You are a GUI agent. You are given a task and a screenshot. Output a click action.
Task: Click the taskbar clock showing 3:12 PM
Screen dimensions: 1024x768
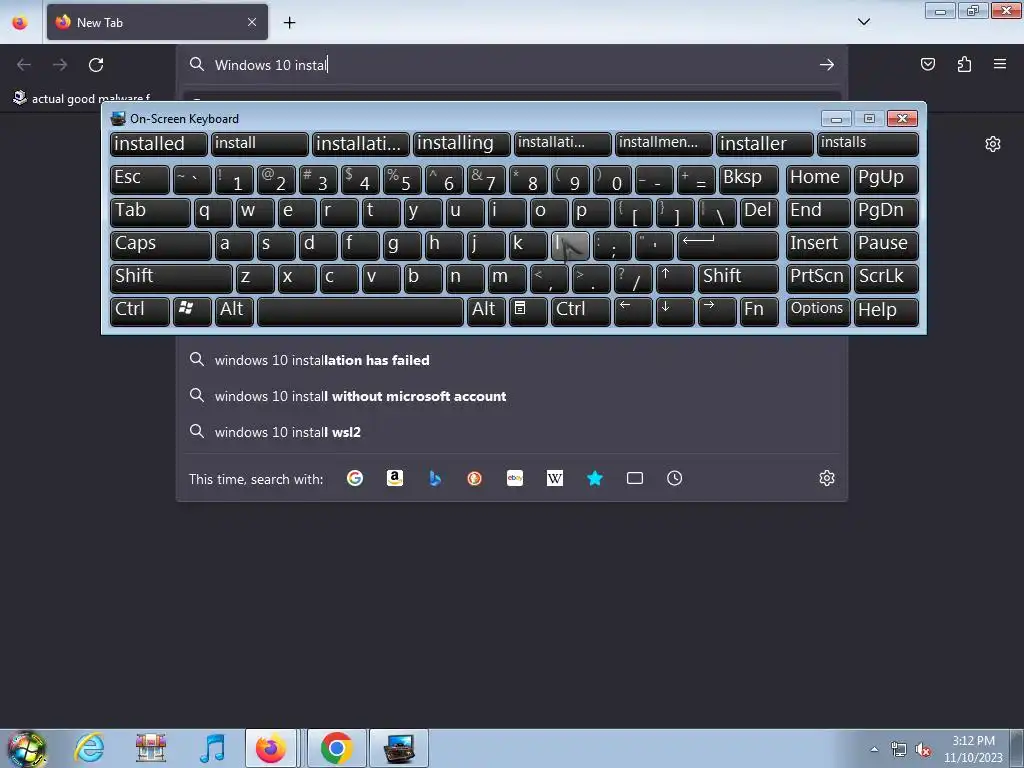973,749
